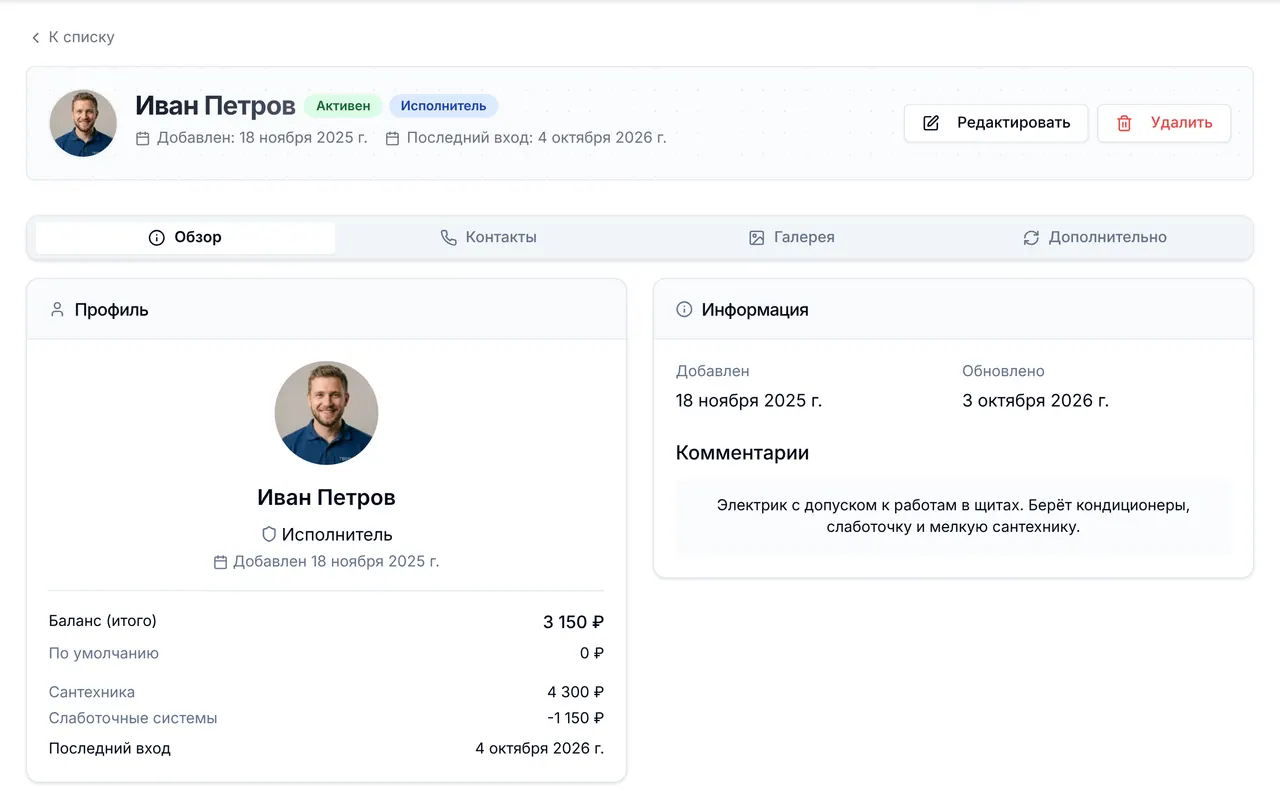The image size is (1280, 800).
Task: Click the back chevron beside К списку
Action: (36, 37)
